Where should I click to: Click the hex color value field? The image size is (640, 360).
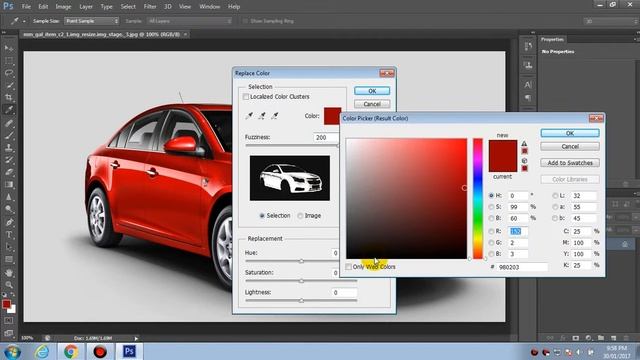(x=522, y=267)
